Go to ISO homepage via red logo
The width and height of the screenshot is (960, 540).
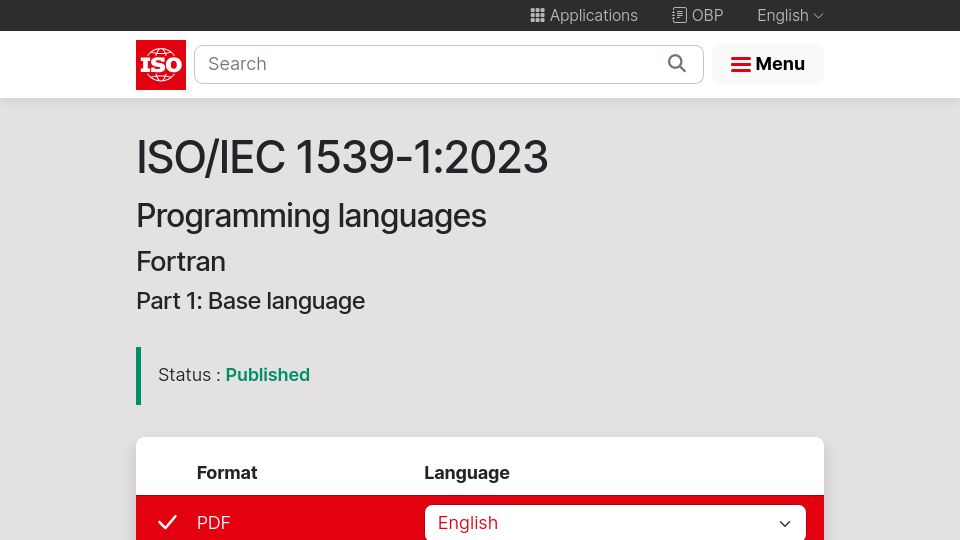(x=161, y=65)
